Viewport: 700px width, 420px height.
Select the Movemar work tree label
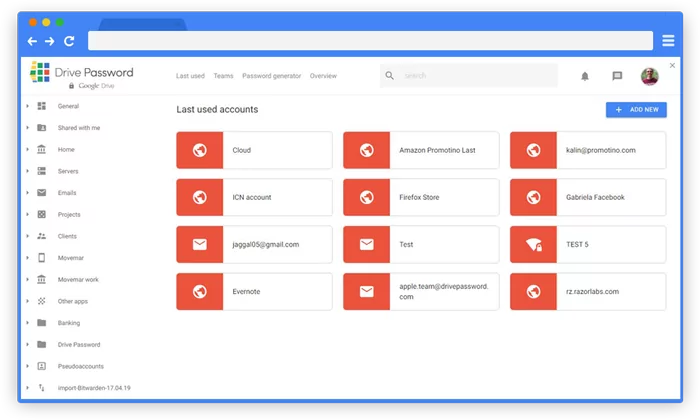coord(78,279)
